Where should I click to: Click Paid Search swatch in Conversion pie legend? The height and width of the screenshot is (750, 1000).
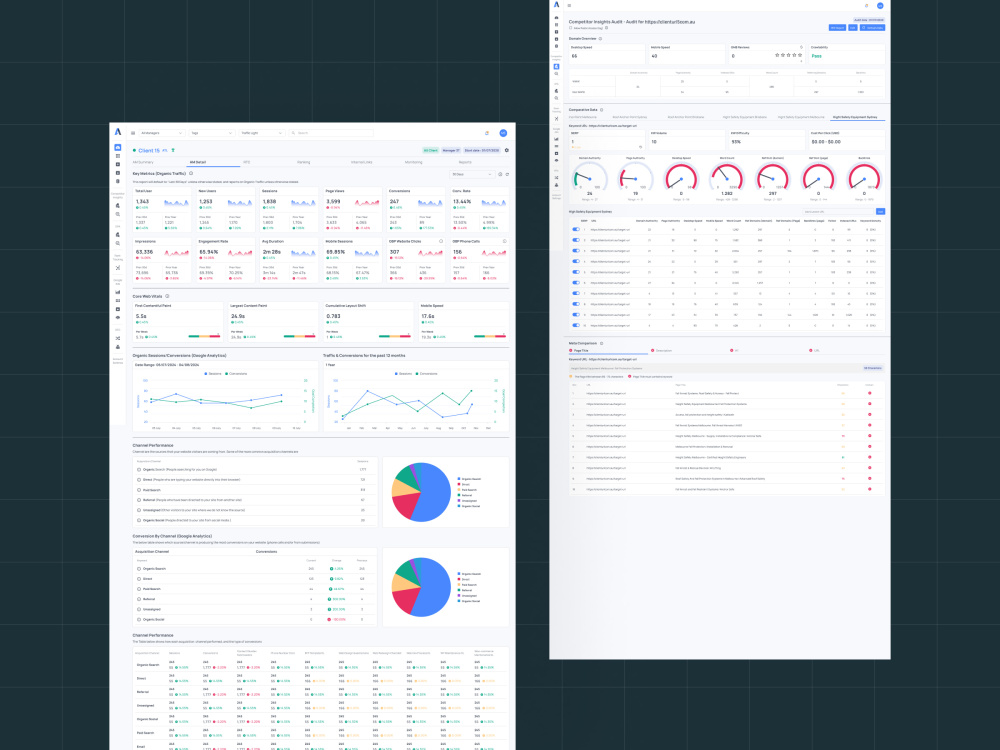pos(459,585)
